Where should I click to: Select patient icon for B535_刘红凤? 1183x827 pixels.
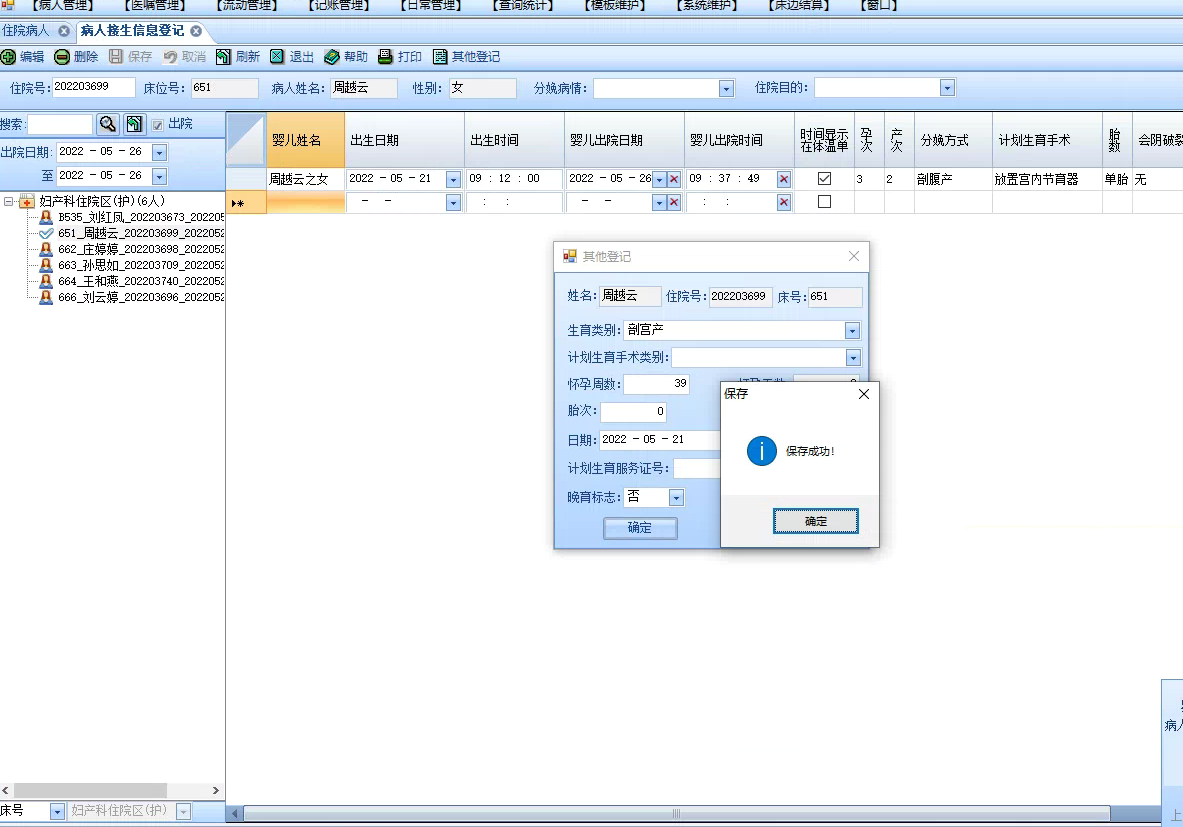pyautogui.click(x=46, y=217)
